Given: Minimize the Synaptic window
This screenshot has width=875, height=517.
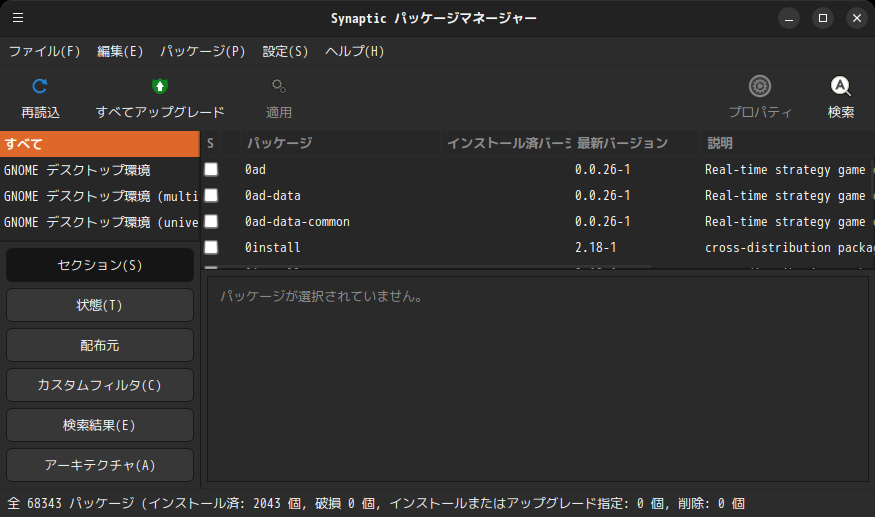Looking at the screenshot, I should tap(789, 18).
